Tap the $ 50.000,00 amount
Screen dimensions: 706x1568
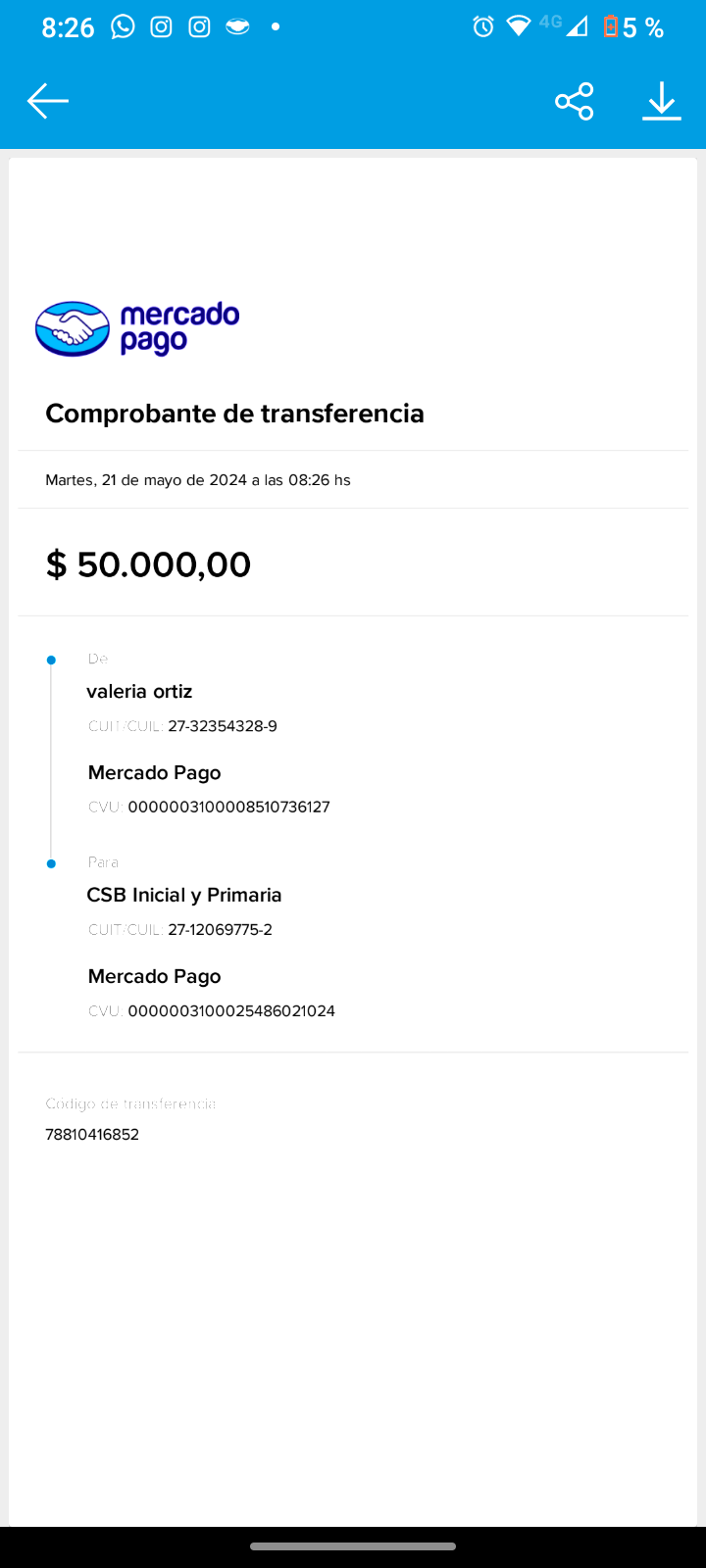149,564
